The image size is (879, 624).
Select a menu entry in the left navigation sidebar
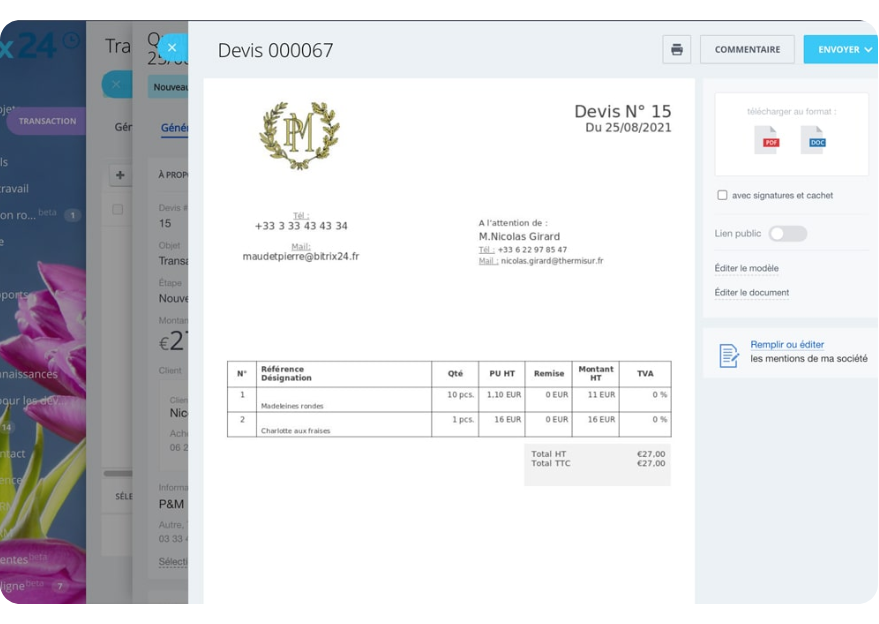[x=30, y=188]
